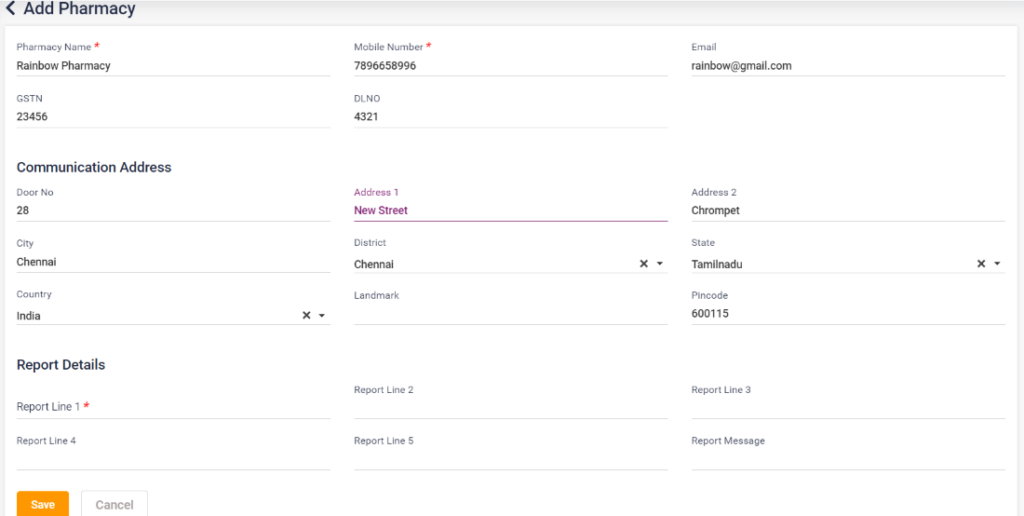Focus the Email input field
This screenshot has width=1024, height=516.
[847, 66]
